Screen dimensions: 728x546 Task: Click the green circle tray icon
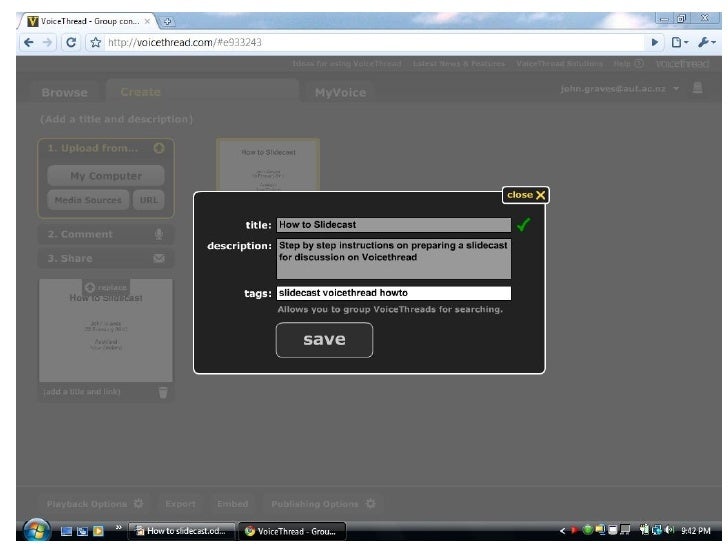pyautogui.click(x=587, y=530)
